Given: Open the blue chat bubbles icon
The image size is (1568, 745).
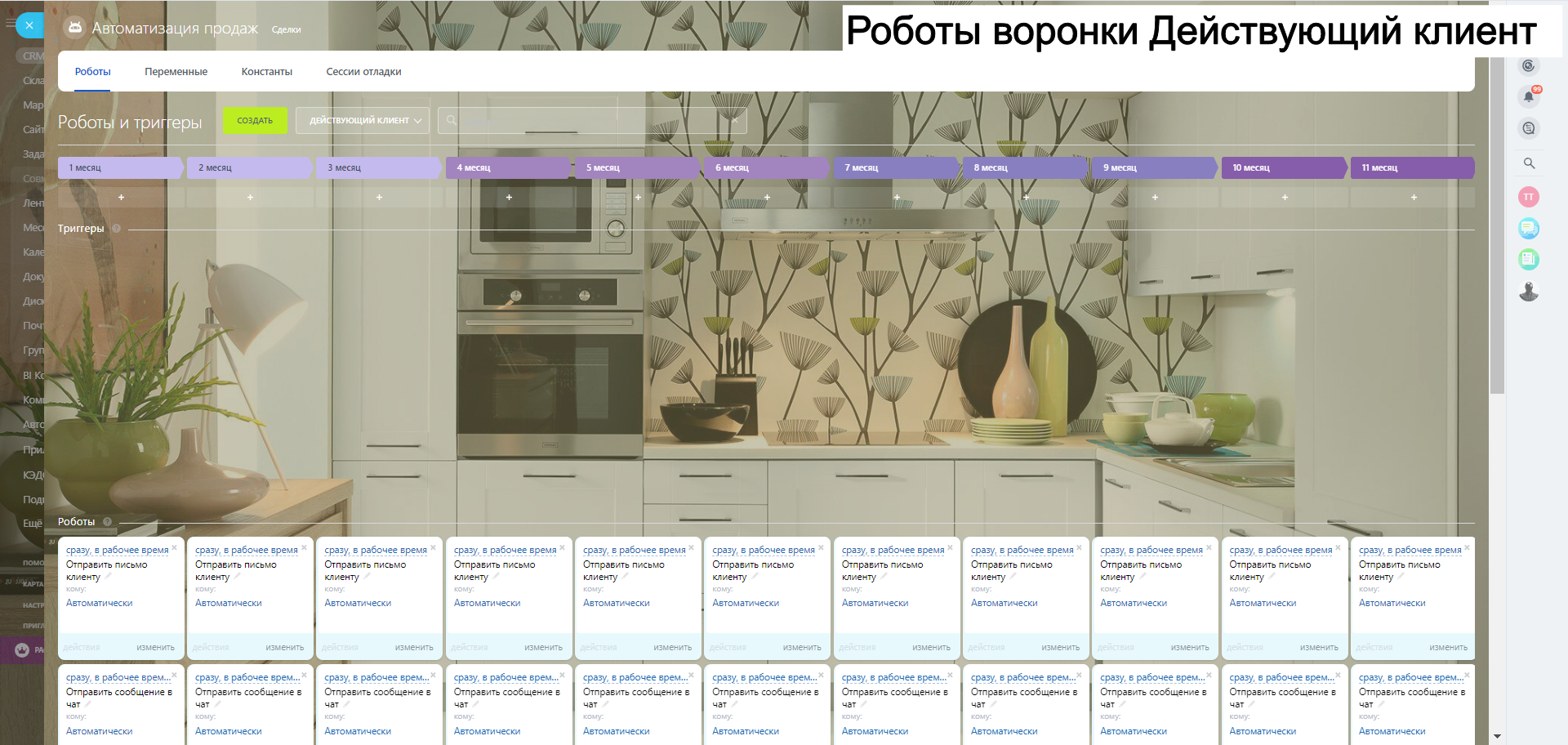Looking at the screenshot, I should pyautogui.click(x=1528, y=229).
